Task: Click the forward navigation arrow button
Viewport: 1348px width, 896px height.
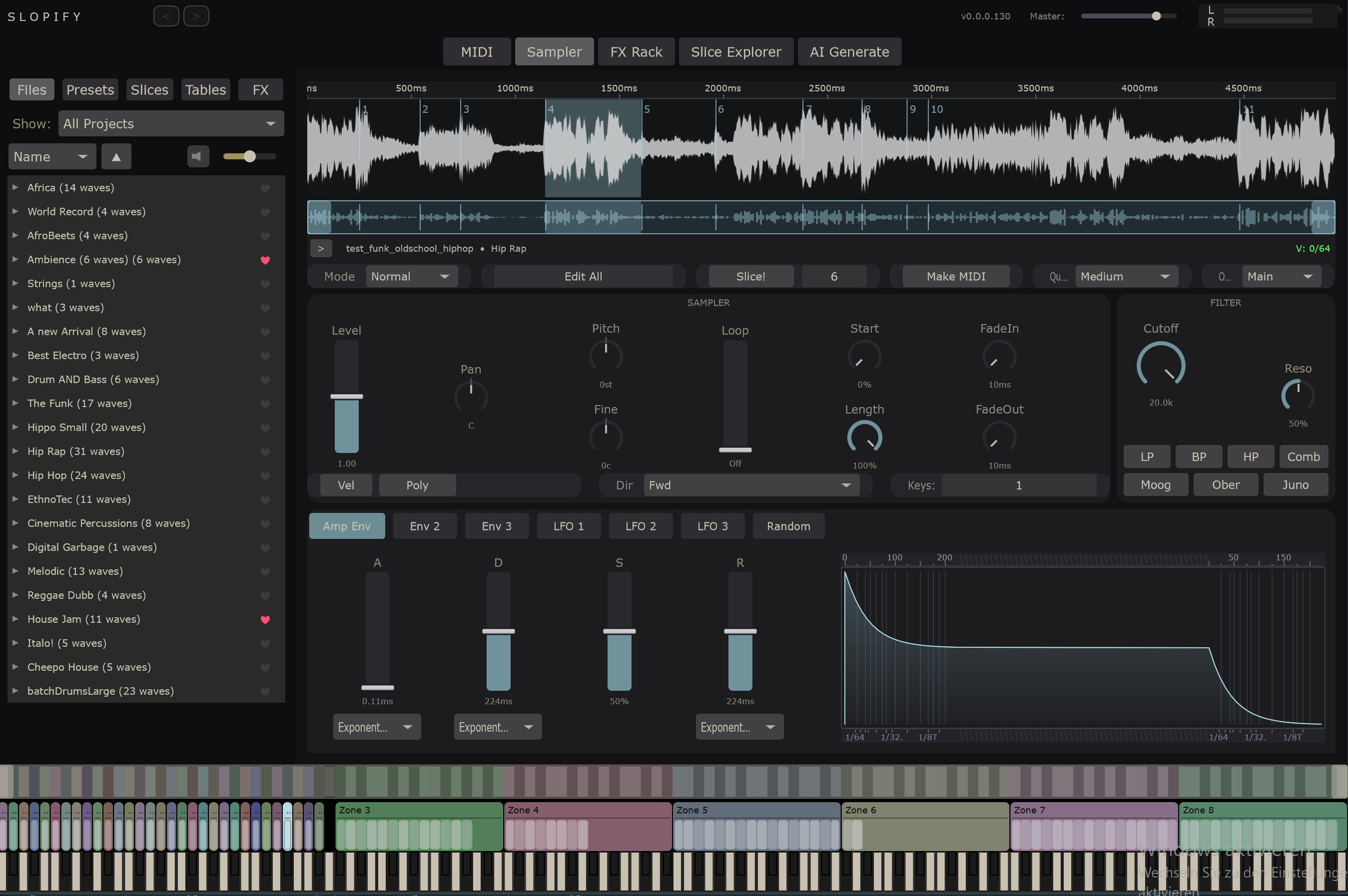Action: (x=196, y=16)
